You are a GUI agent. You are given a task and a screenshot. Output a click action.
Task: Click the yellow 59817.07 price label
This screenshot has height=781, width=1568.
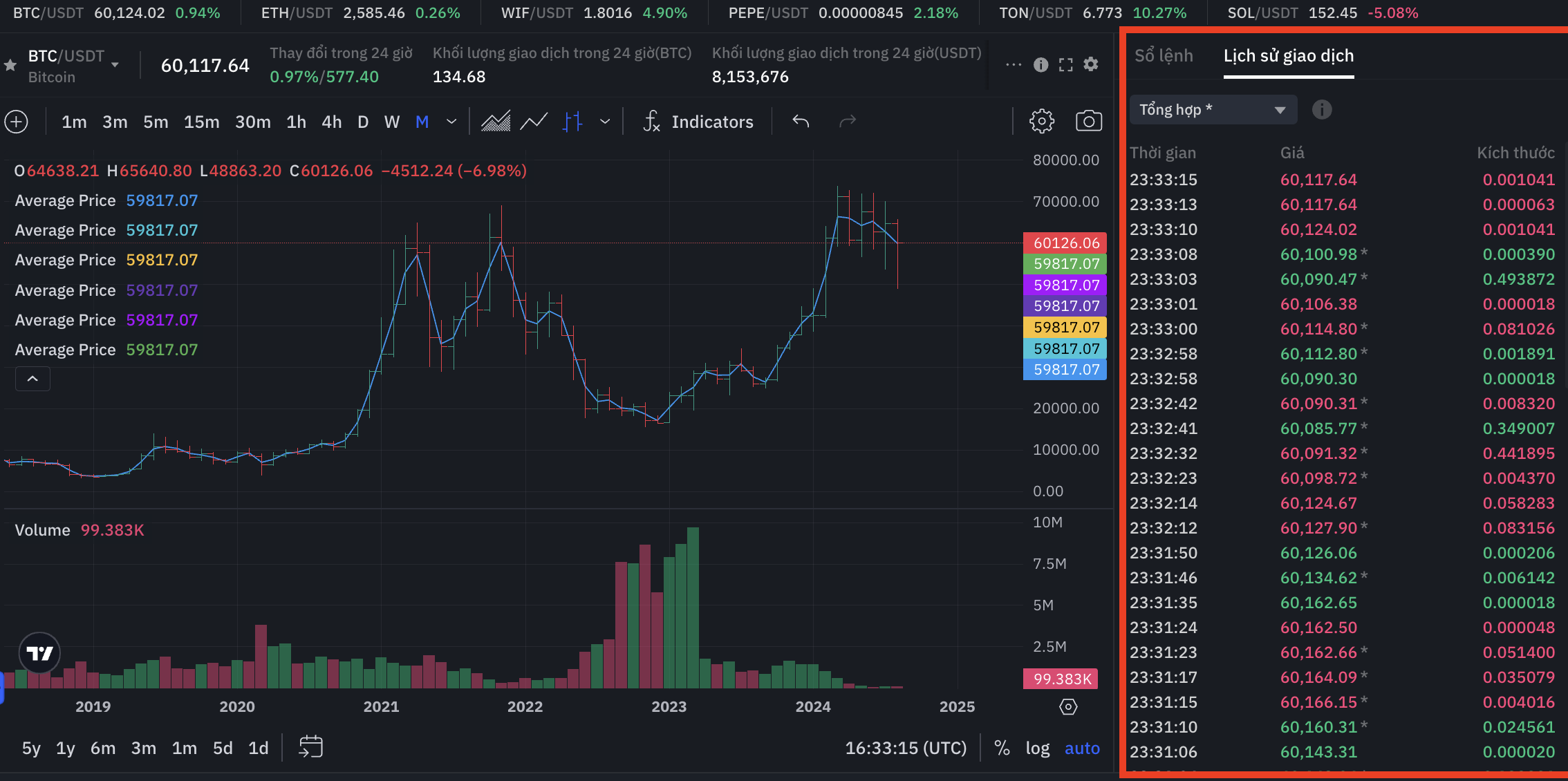pos(1065,328)
